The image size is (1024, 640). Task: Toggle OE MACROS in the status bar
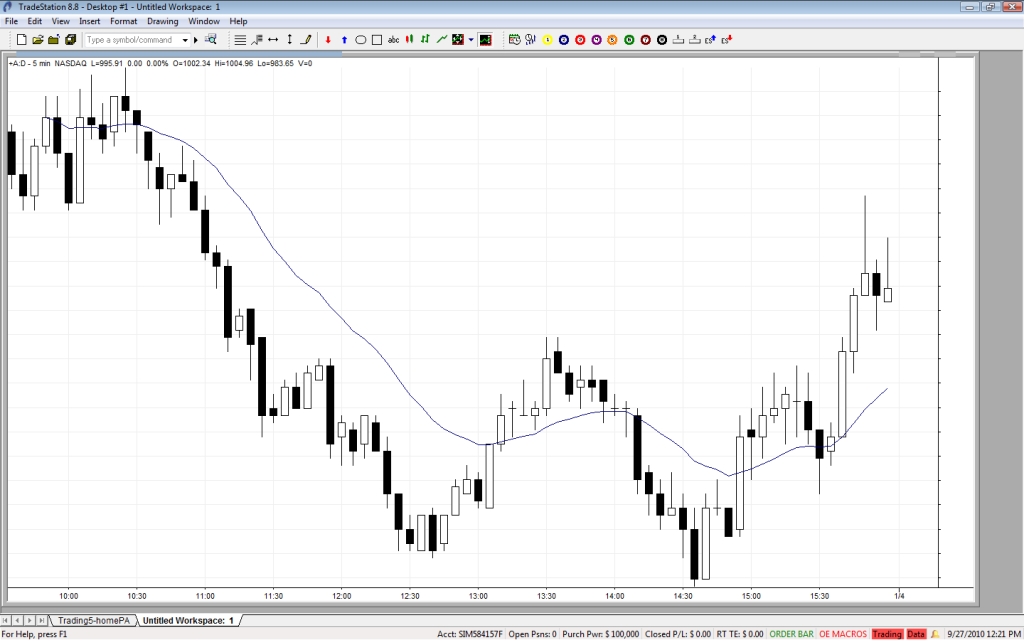(x=842, y=634)
